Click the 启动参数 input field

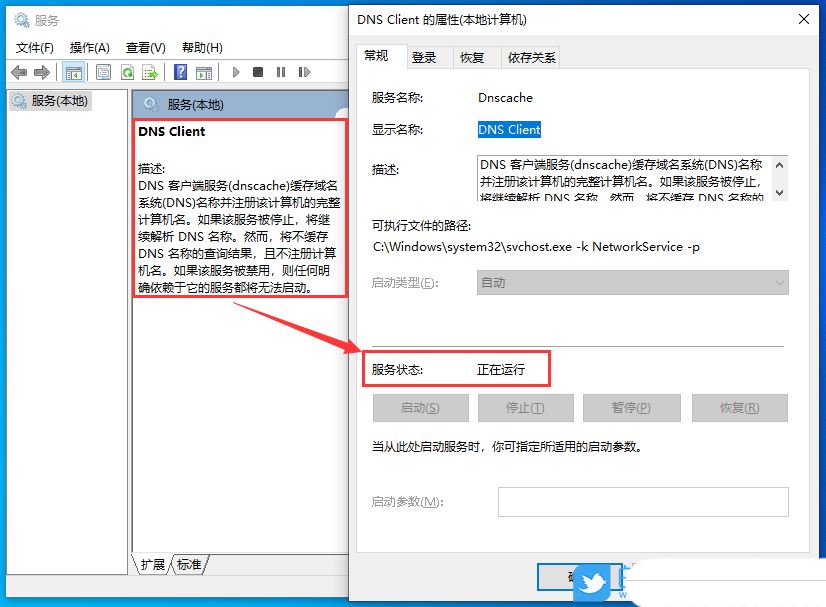(x=643, y=501)
